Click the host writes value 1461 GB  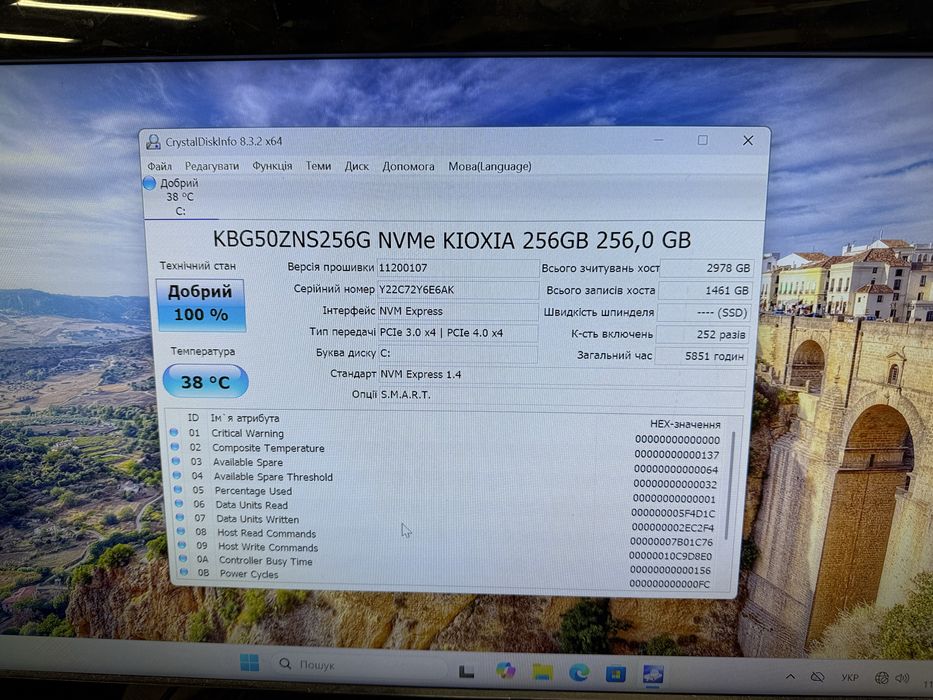[x=705, y=290]
